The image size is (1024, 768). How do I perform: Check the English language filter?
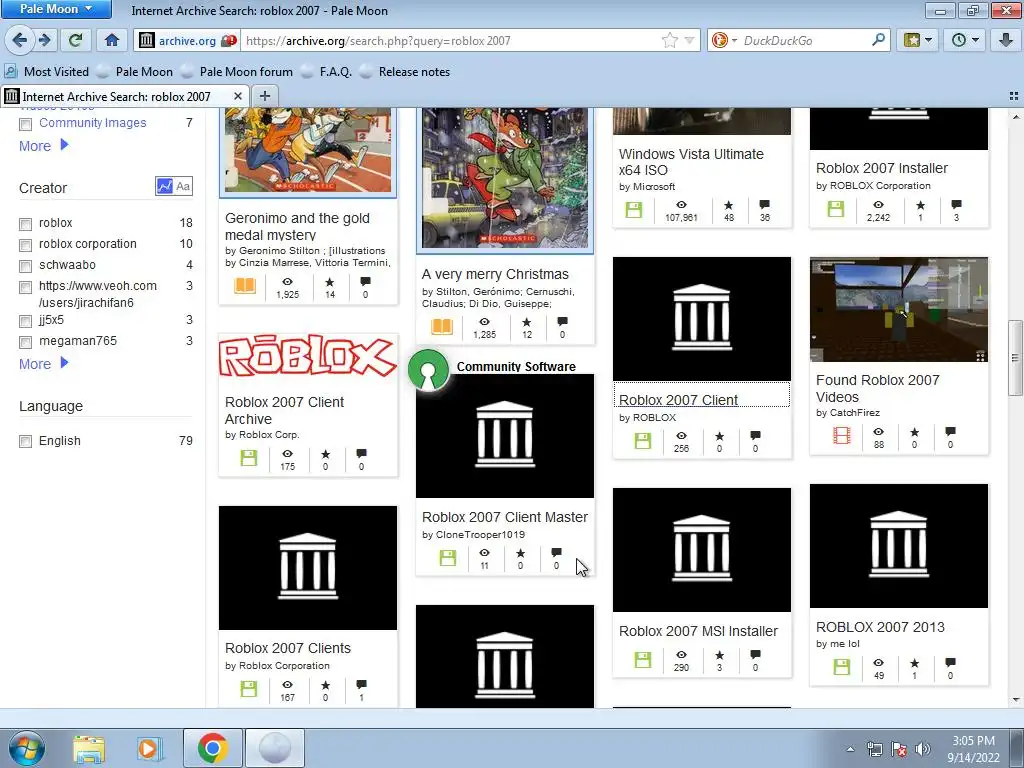pos(25,441)
